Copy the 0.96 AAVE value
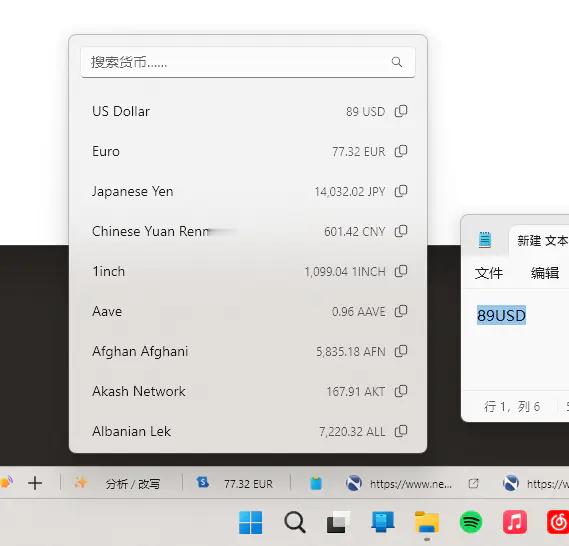This screenshot has height=546, width=569. [401, 311]
